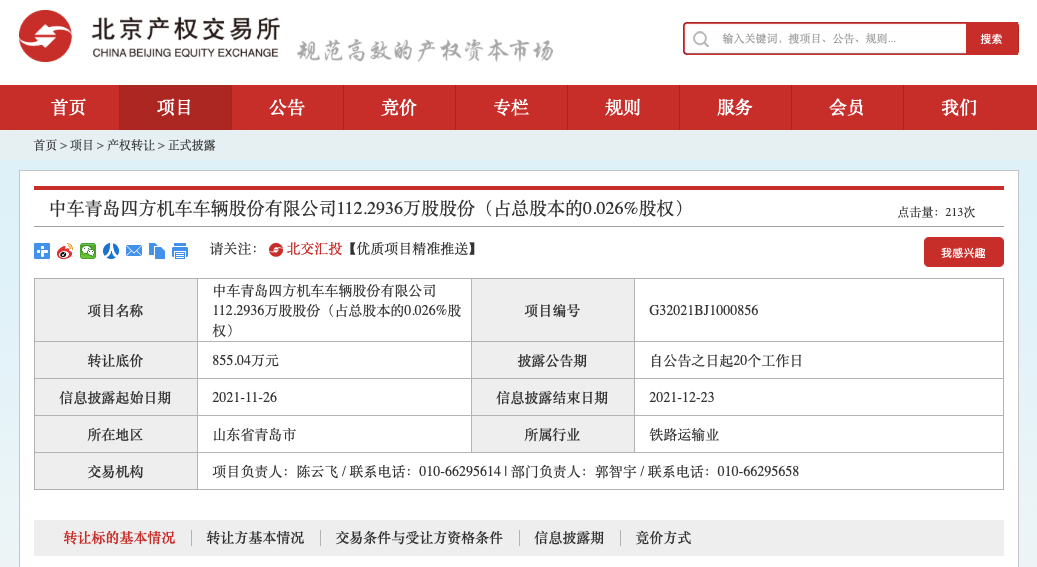1037x567 pixels.
Task: Share the page to Sina Weibo
Action: 65,251
